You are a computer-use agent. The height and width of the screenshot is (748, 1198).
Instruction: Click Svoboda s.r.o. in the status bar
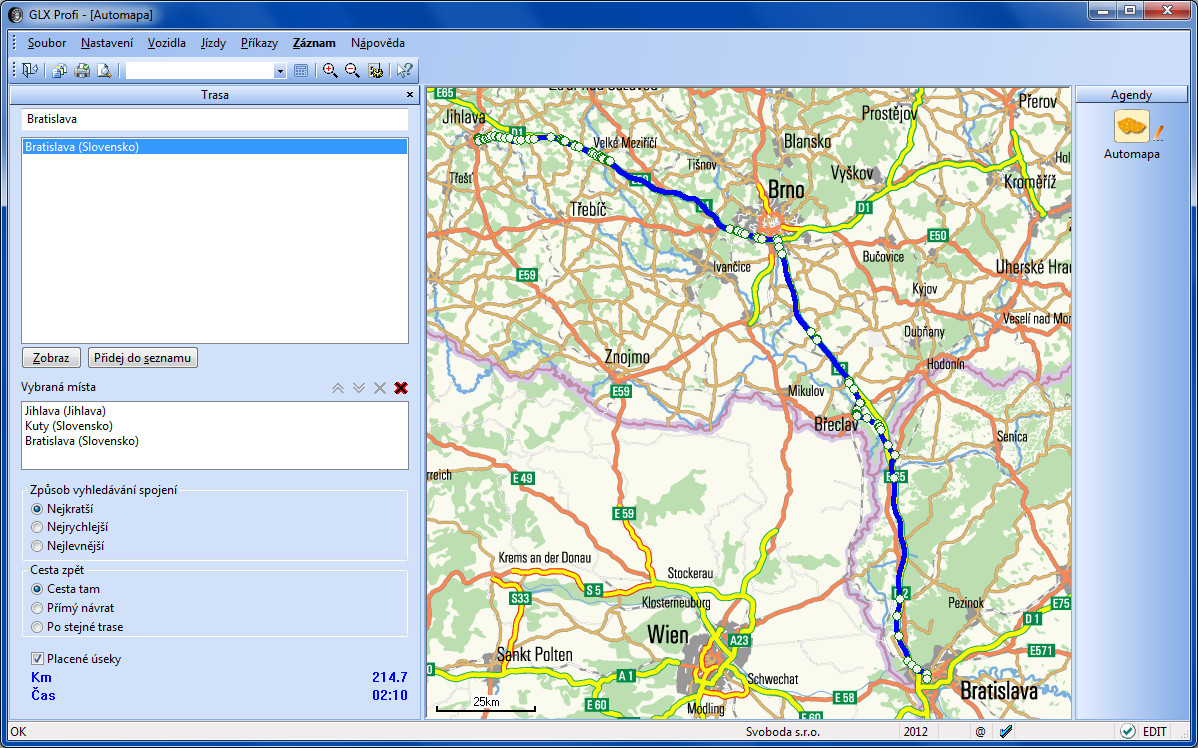point(782,732)
